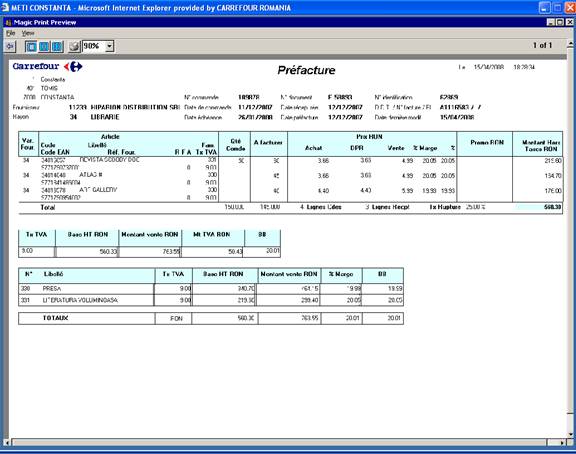576x454 pixels.
Task: Open the 90% zoom dropdown arrow
Action: pyautogui.click(x=109, y=46)
